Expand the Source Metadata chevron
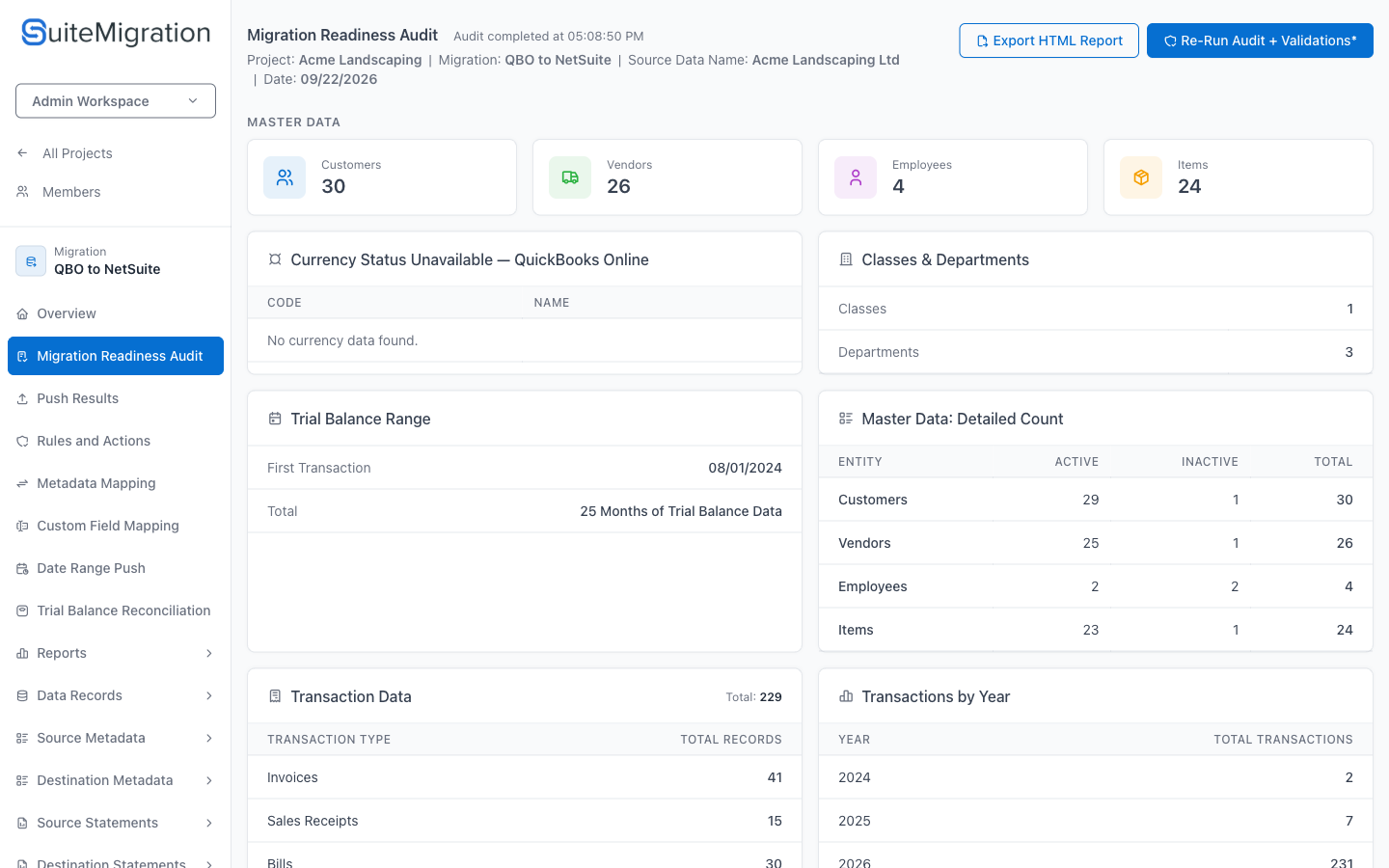This screenshot has height=868, width=1389. (x=209, y=738)
